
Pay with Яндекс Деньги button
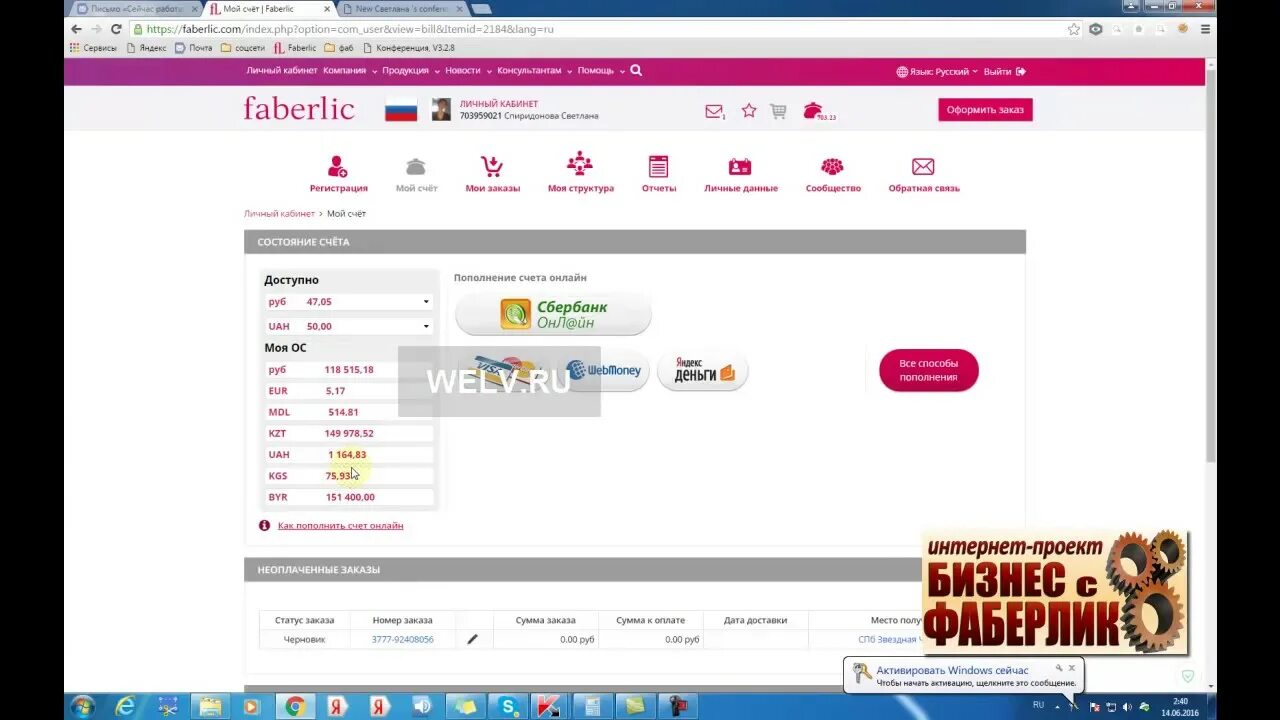[x=703, y=371]
